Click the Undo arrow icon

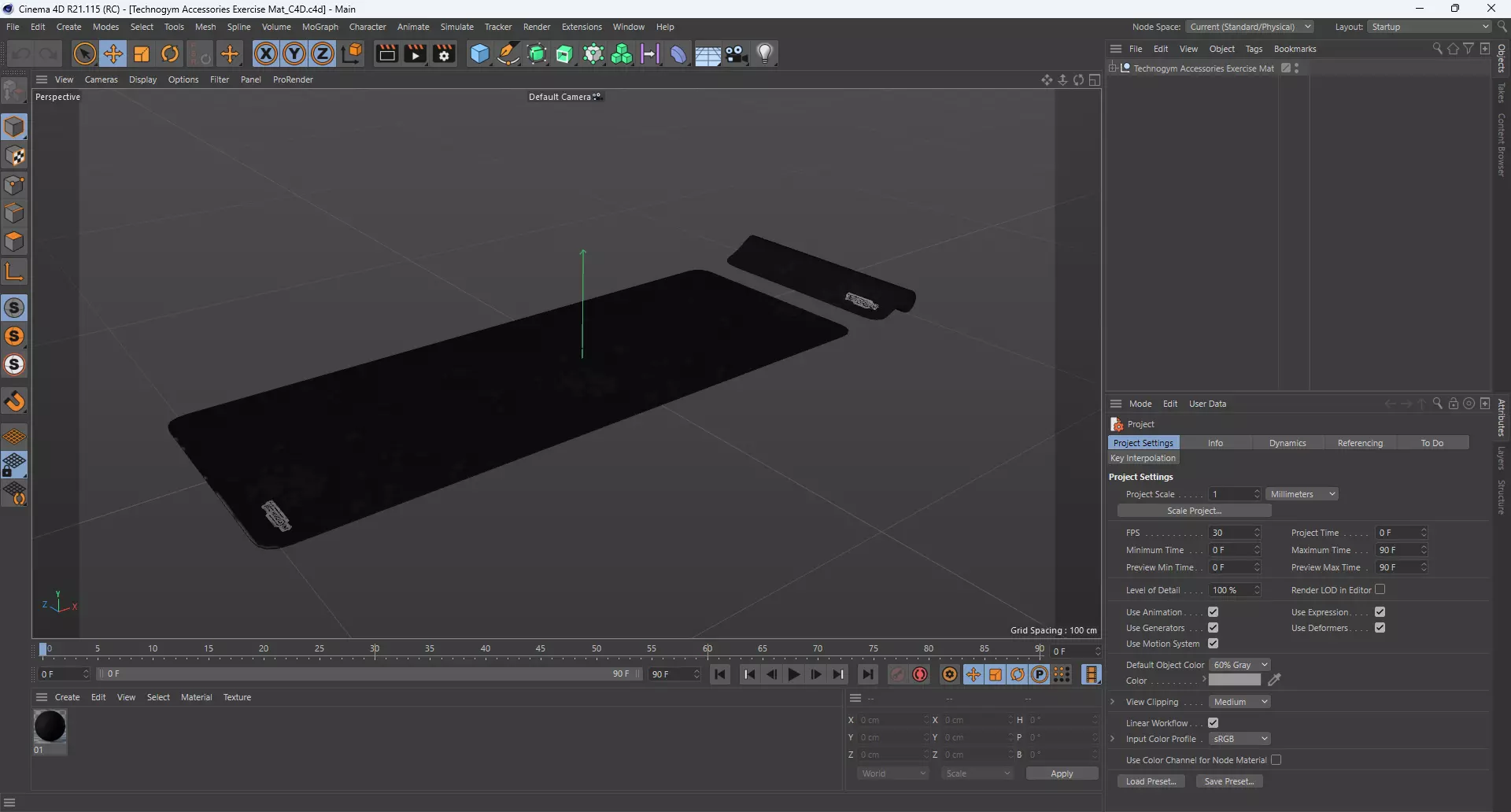coord(20,54)
